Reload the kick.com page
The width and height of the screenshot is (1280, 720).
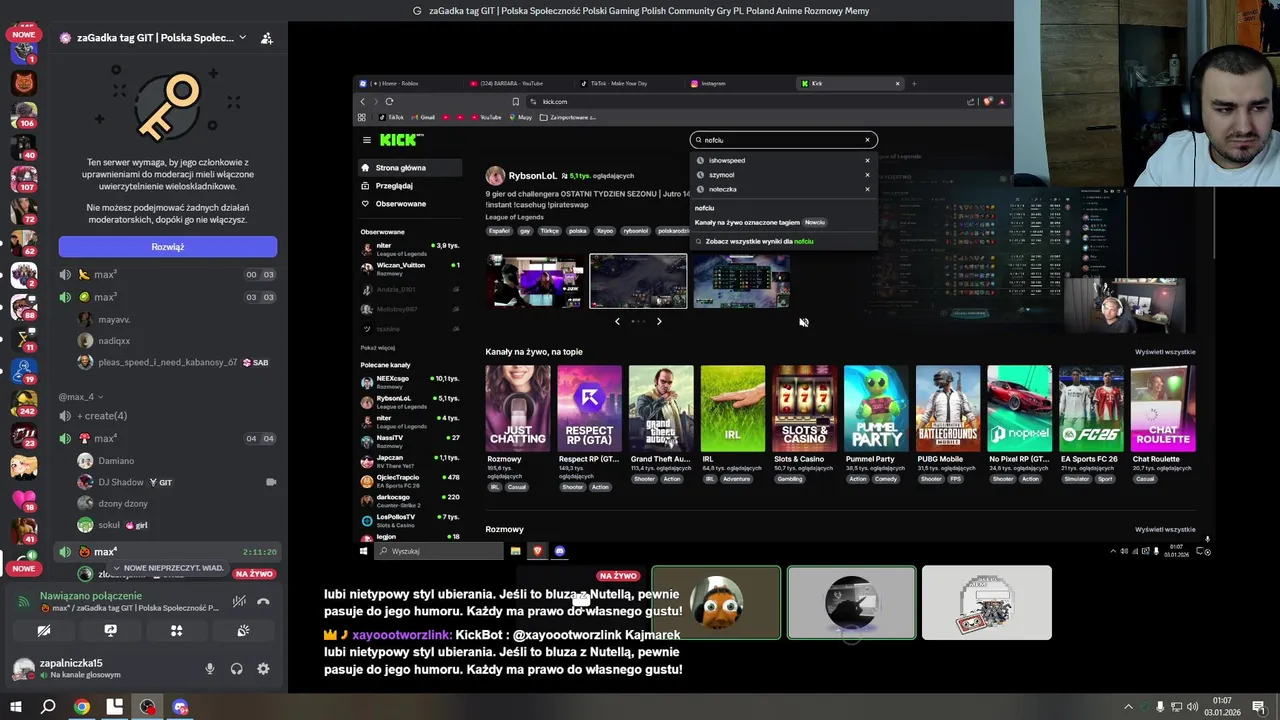pyautogui.click(x=389, y=101)
